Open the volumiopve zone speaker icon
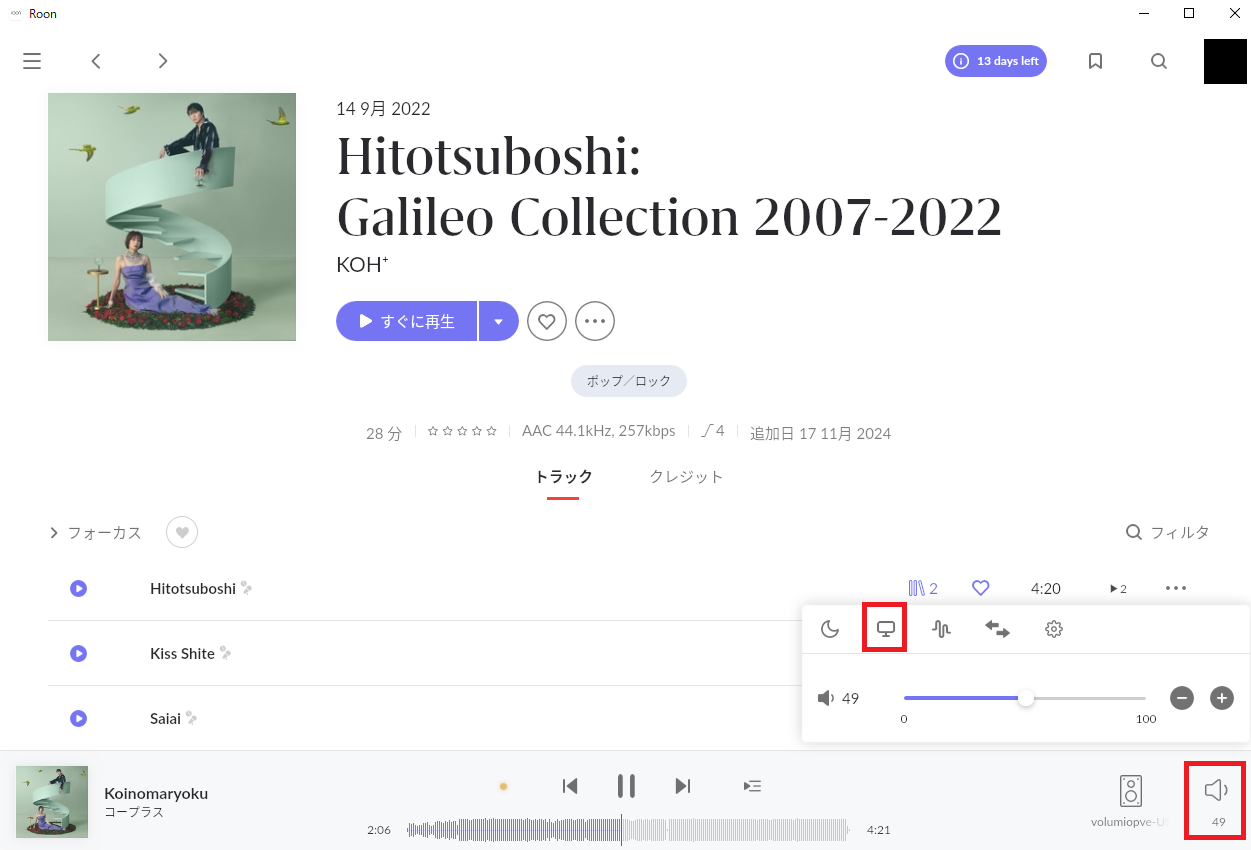 point(1131,791)
